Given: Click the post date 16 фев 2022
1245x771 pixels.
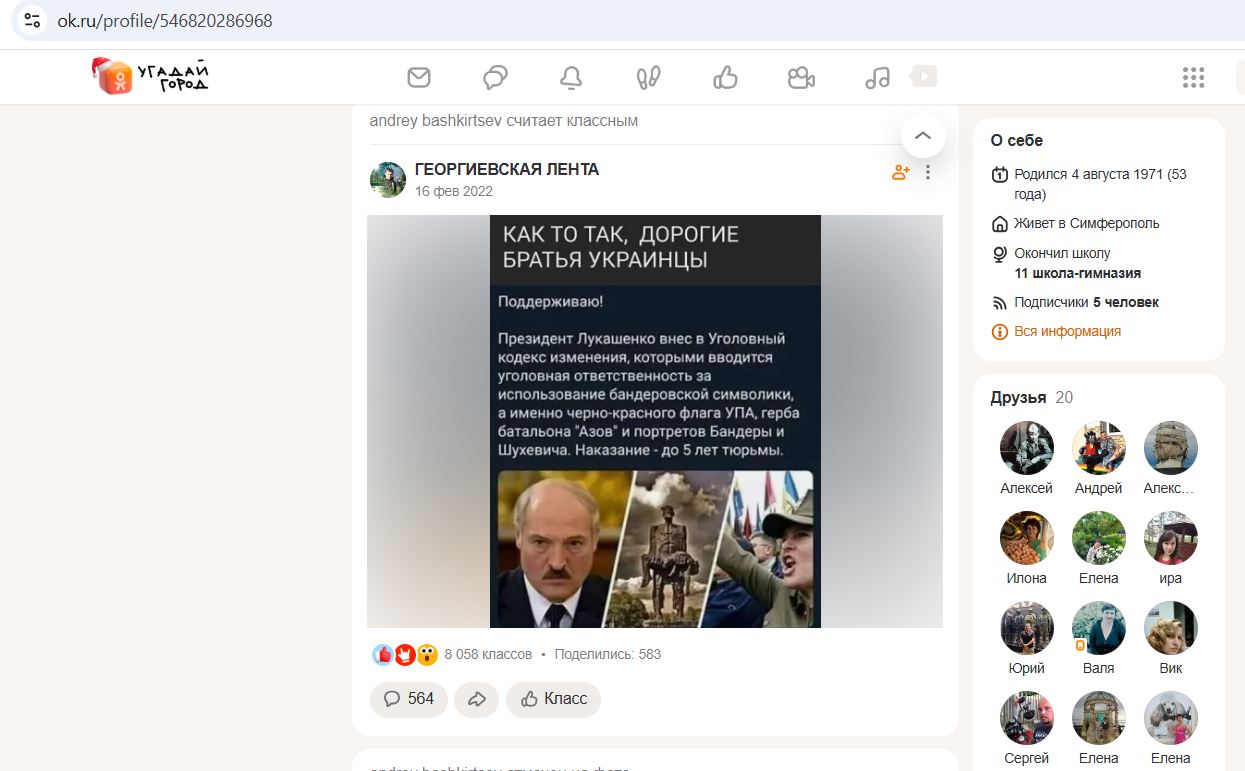Looking at the screenshot, I should click(454, 192).
